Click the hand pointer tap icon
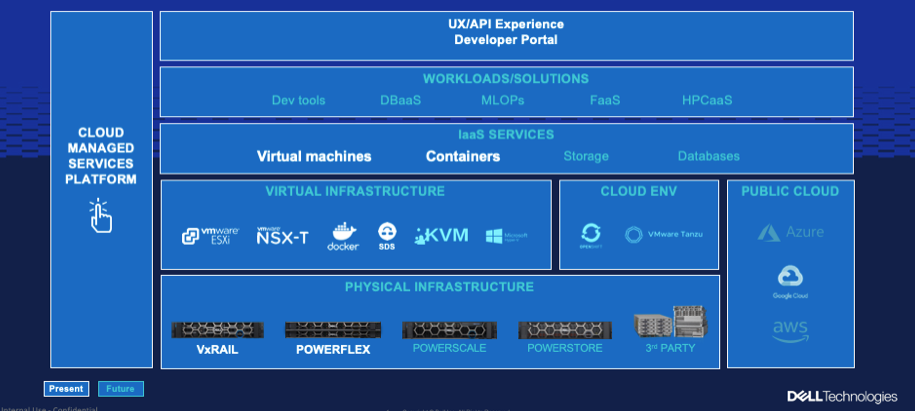This screenshot has height=411, width=915. tap(100, 215)
